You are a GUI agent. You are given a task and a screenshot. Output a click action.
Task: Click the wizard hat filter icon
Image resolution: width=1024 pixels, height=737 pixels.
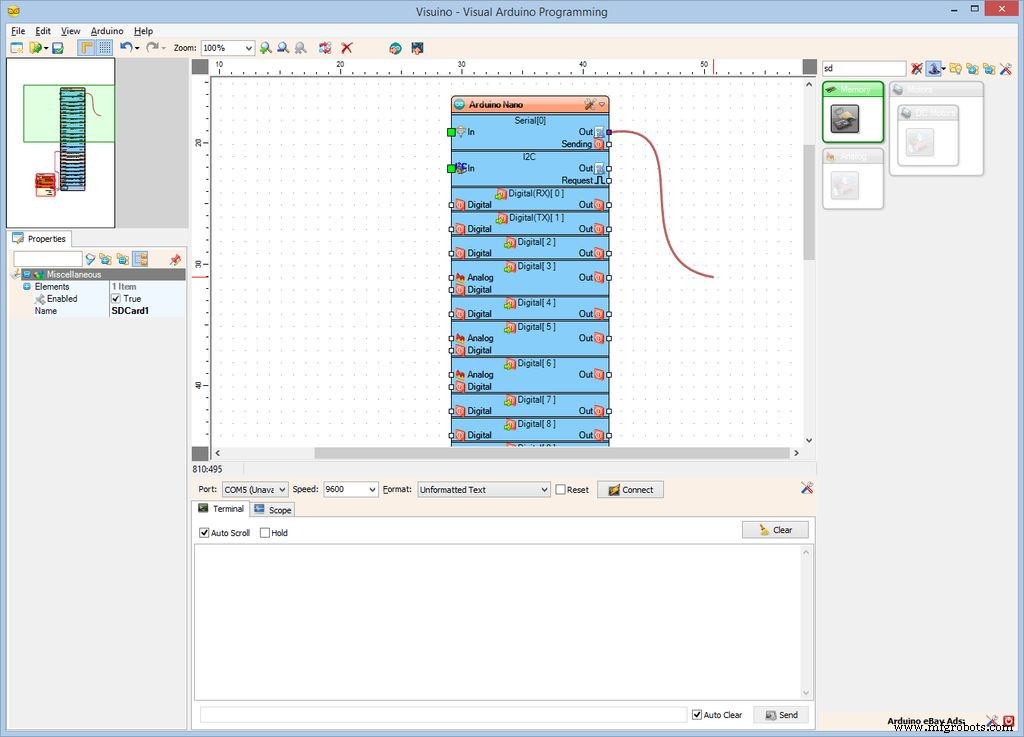934,68
